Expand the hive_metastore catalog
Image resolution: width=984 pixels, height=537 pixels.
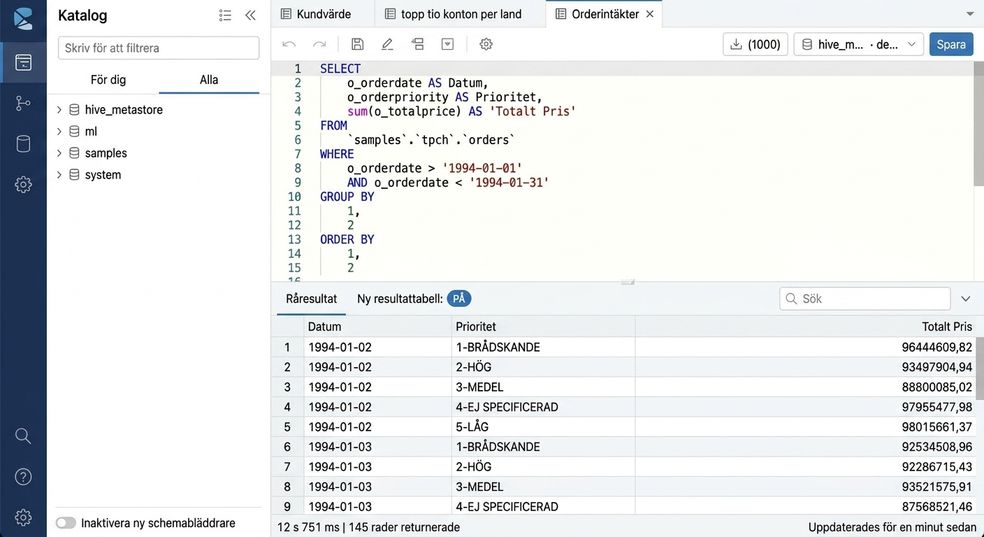click(x=59, y=110)
